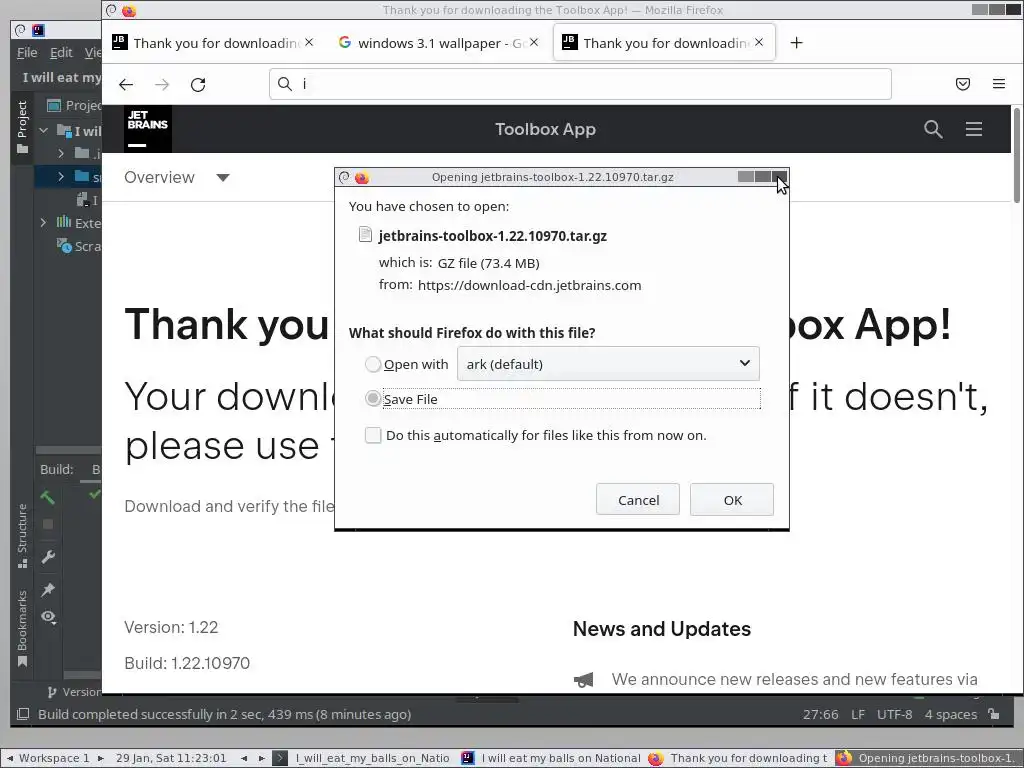Click IDE UTF-8 encoding indicator
The width and height of the screenshot is (1024, 768).
(x=894, y=714)
